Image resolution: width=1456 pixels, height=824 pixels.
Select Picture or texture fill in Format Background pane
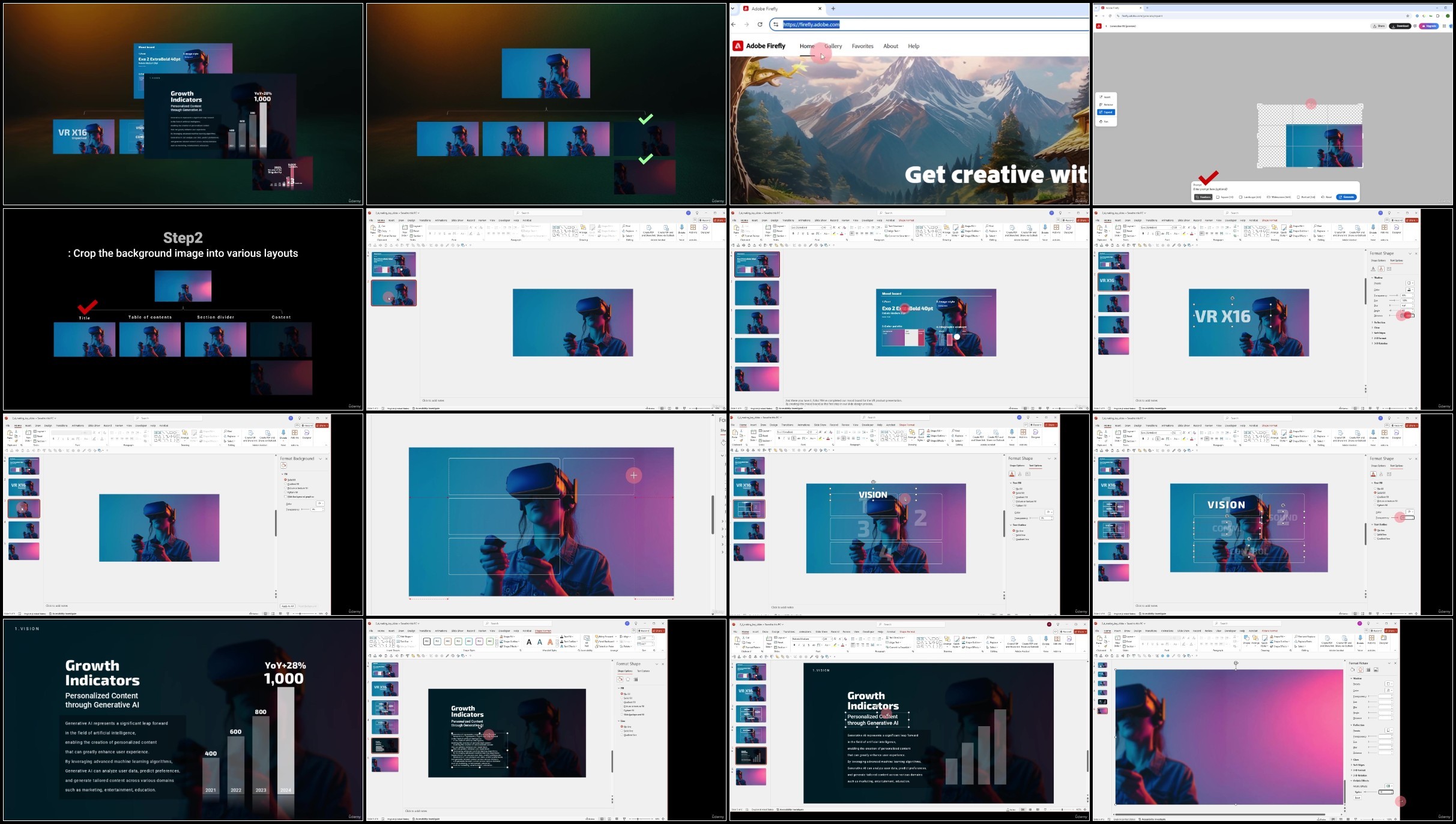(297, 489)
